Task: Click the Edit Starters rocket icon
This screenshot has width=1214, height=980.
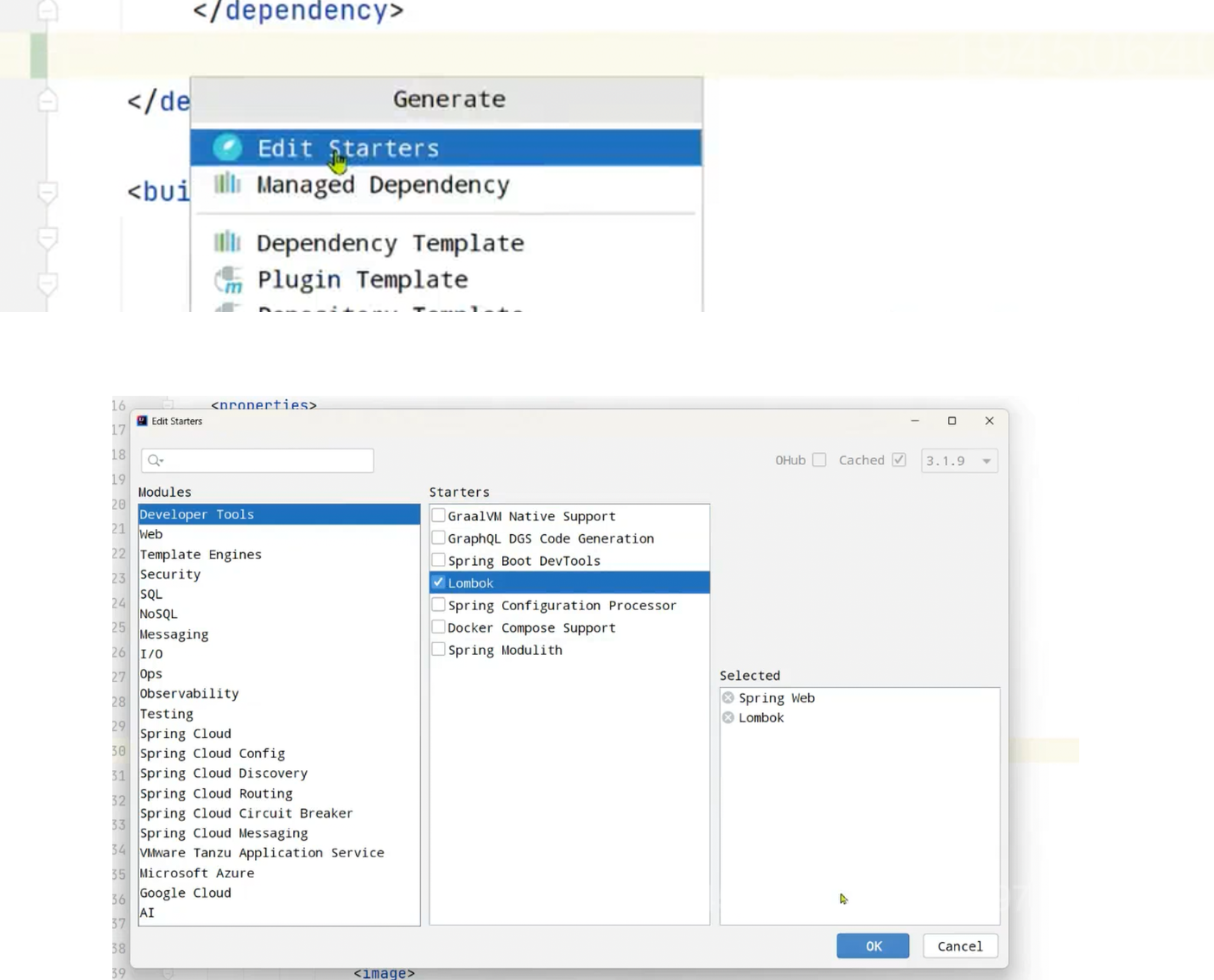Action: point(228,148)
